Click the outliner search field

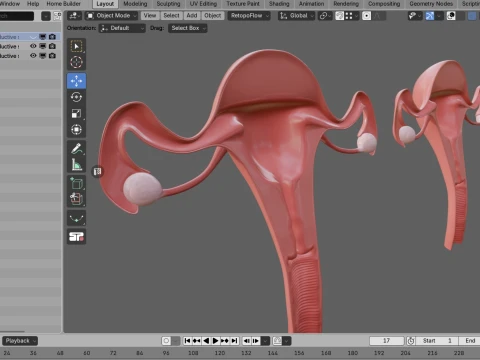pyautogui.click(x=16, y=16)
